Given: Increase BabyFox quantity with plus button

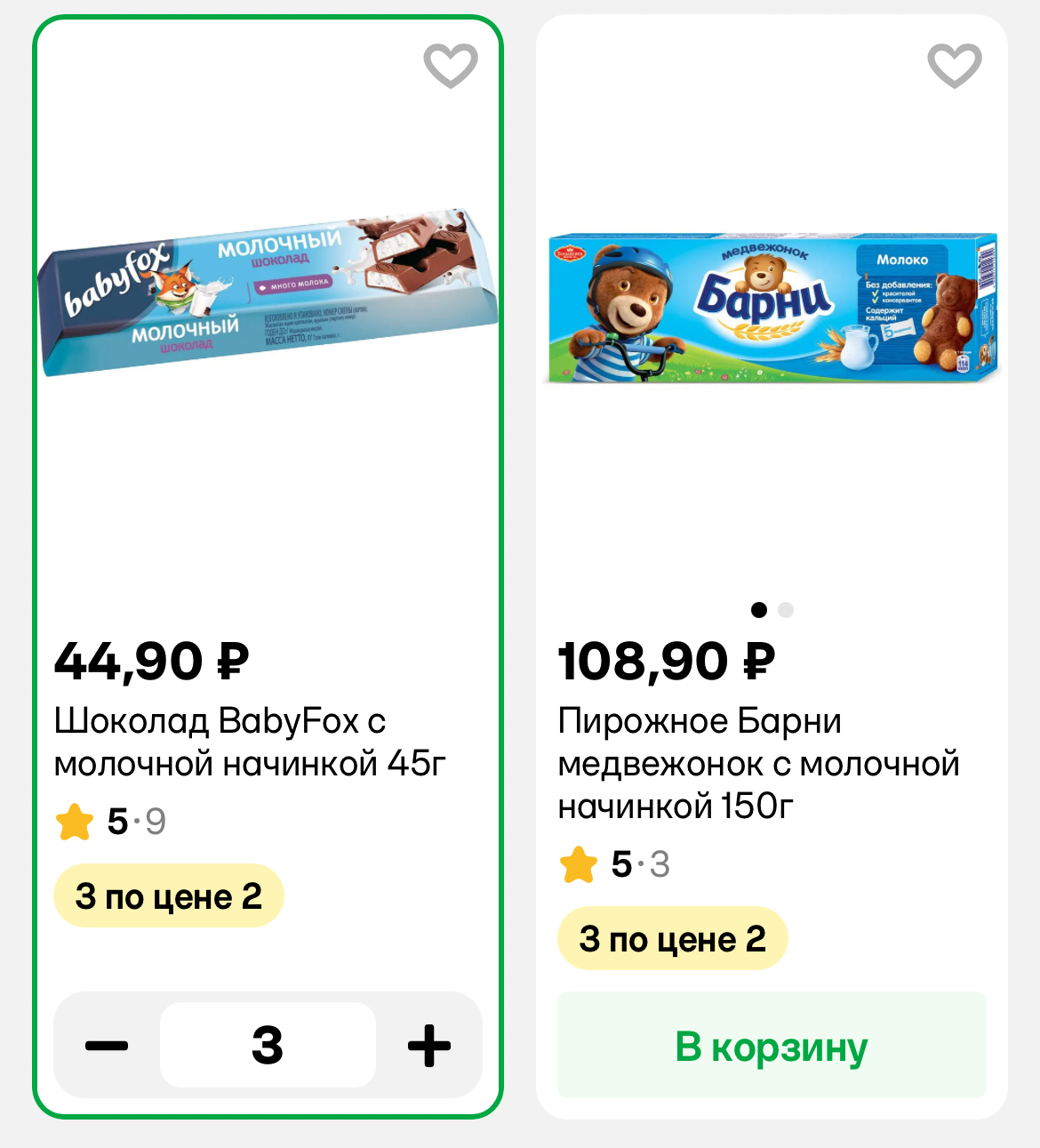Looking at the screenshot, I should tap(429, 1046).
